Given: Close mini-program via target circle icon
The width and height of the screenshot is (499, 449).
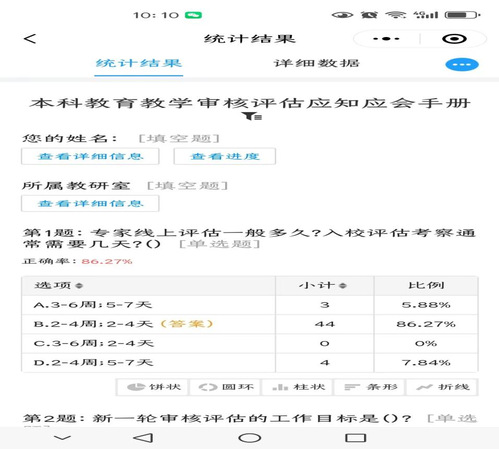Looking at the screenshot, I should [454, 39].
